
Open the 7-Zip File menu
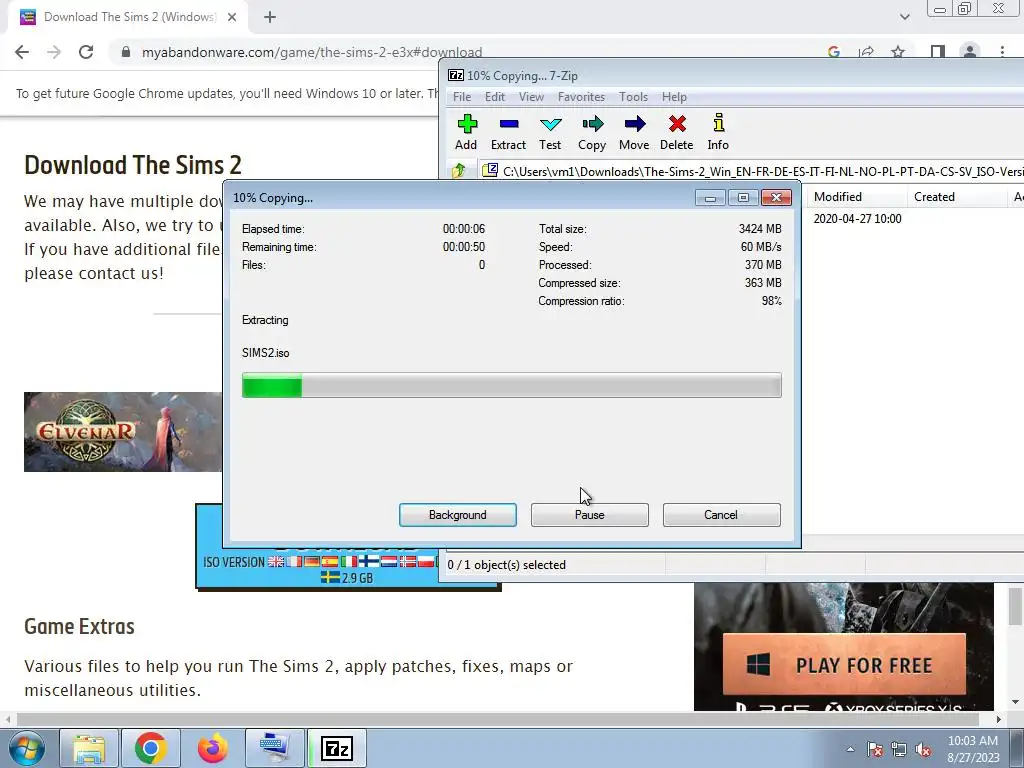(x=462, y=97)
